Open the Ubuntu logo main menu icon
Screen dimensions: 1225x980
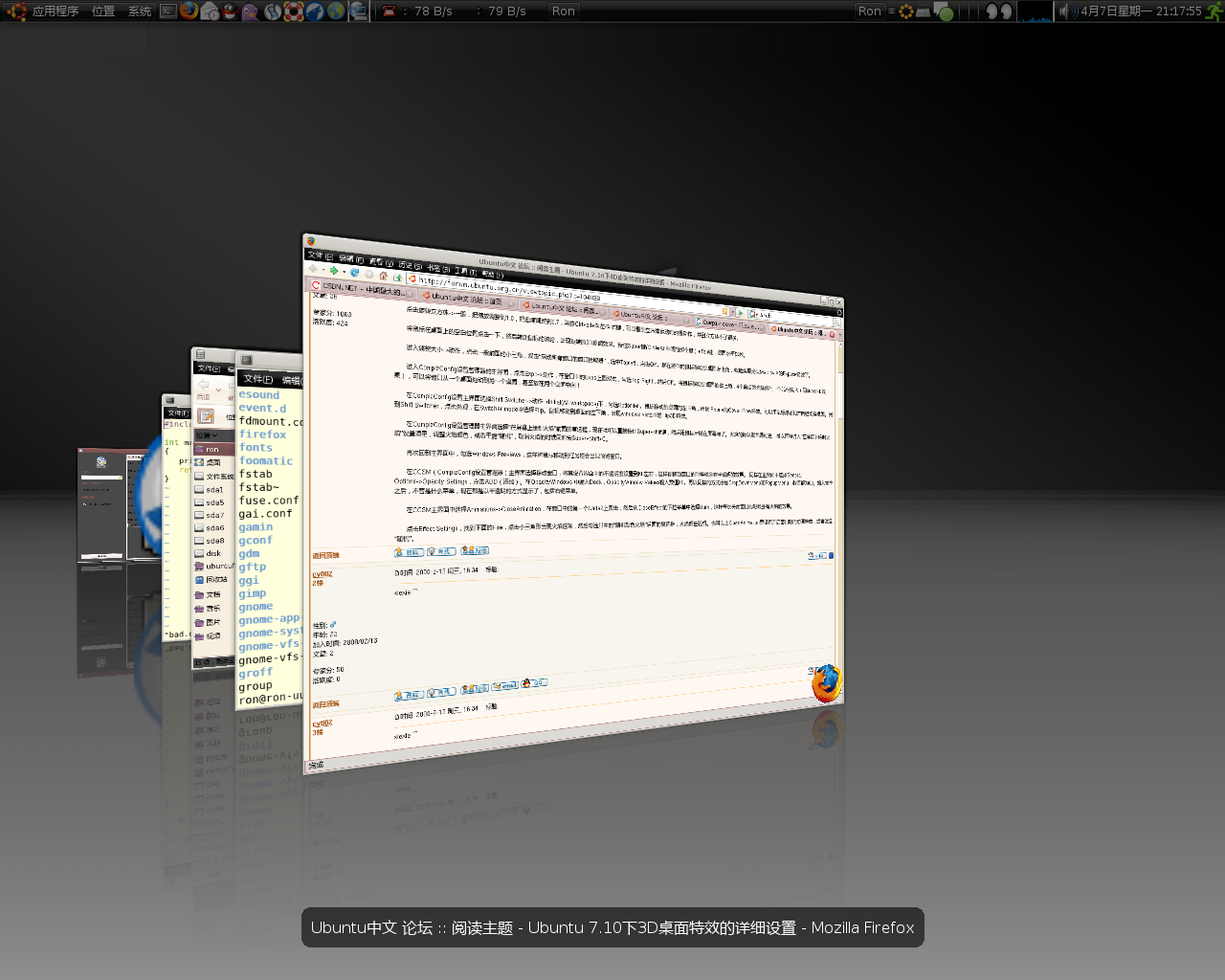point(15,11)
